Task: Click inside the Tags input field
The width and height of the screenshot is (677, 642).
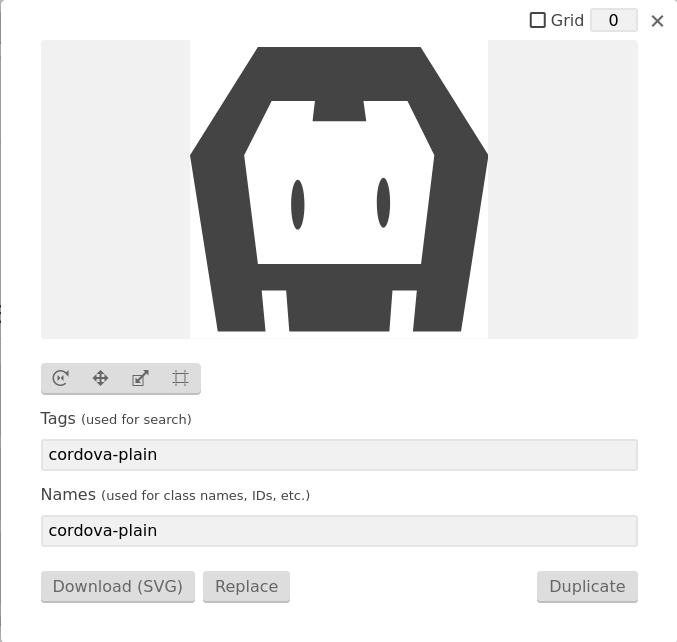Action: pos(339,455)
